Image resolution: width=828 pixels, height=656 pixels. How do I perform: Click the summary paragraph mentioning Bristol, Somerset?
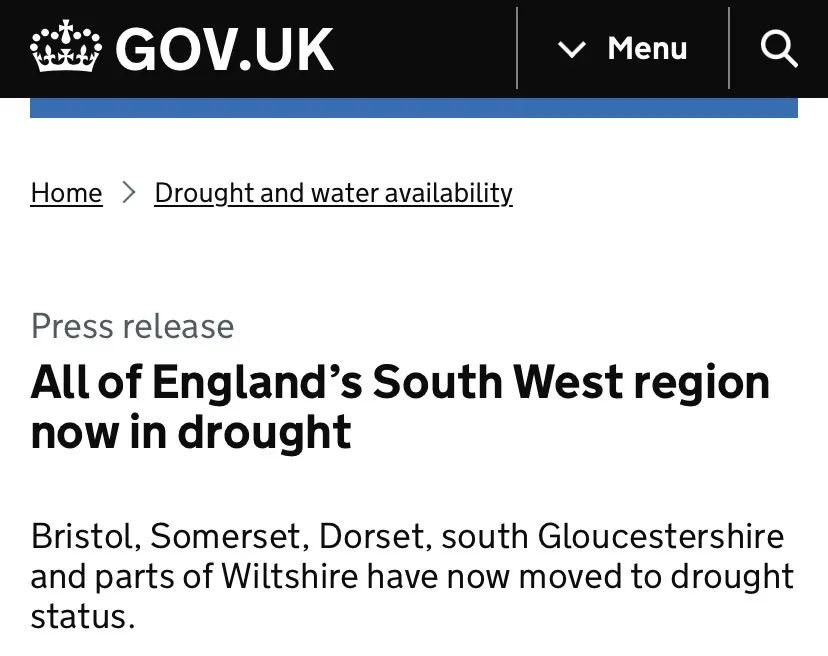point(412,576)
